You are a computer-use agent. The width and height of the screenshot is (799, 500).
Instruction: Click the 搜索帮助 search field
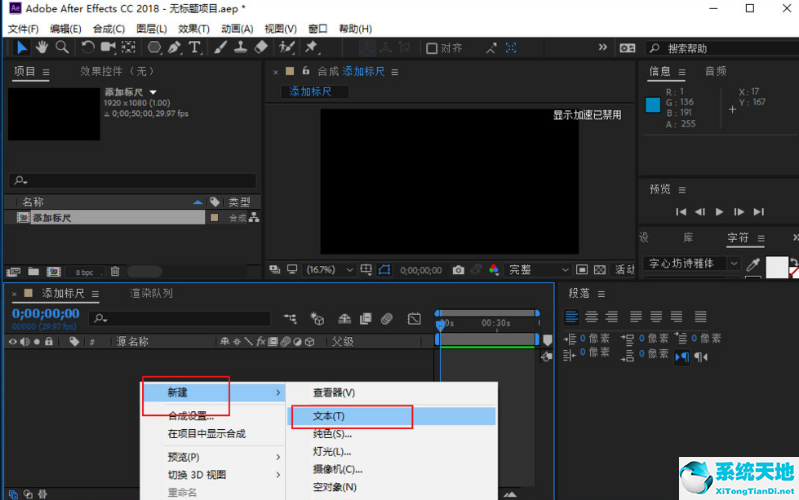tap(723, 48)
